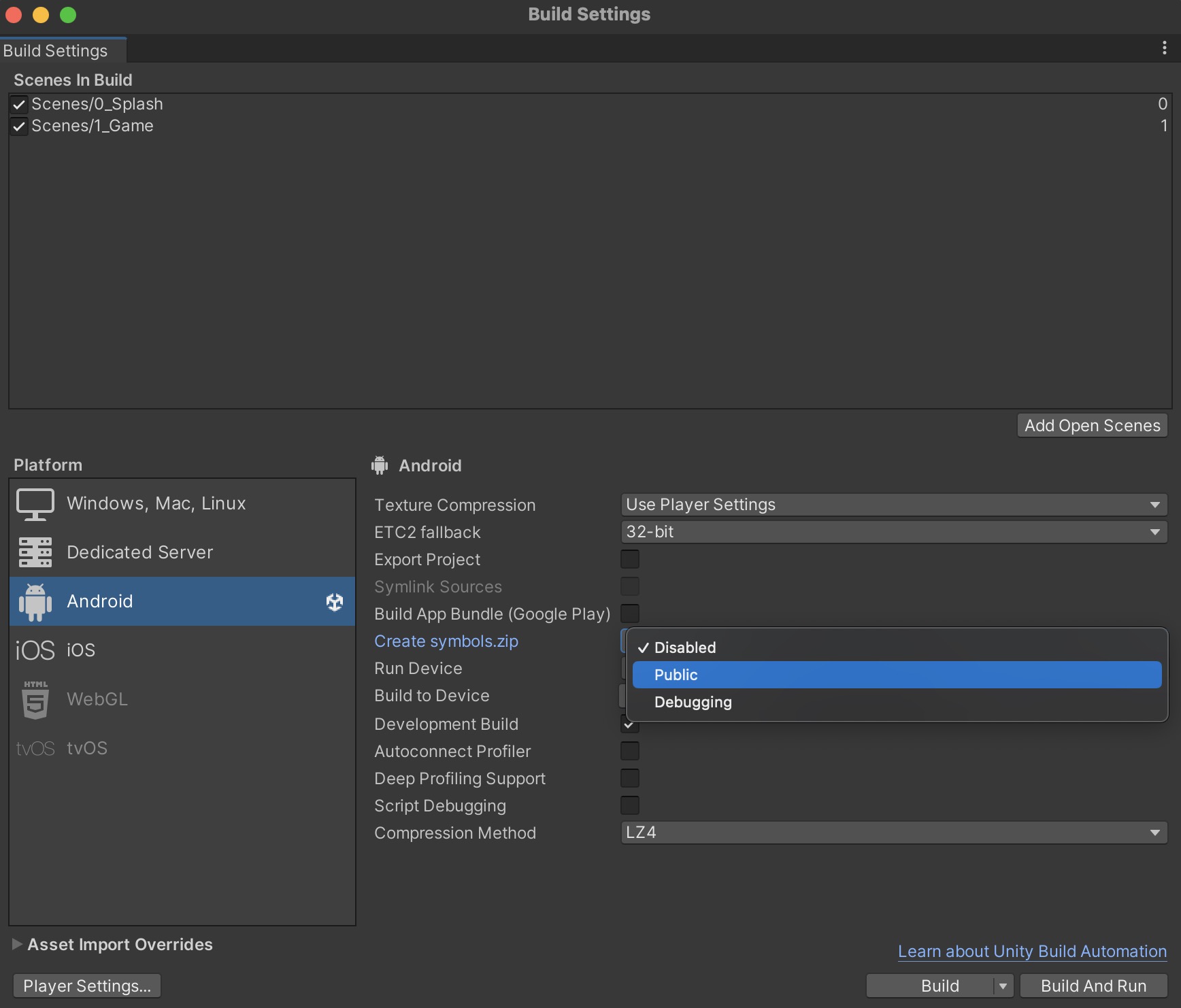The width and height of the screenshot is (1181, 1008).
Task: Click the Run Device label
Action: coord(418,669)
